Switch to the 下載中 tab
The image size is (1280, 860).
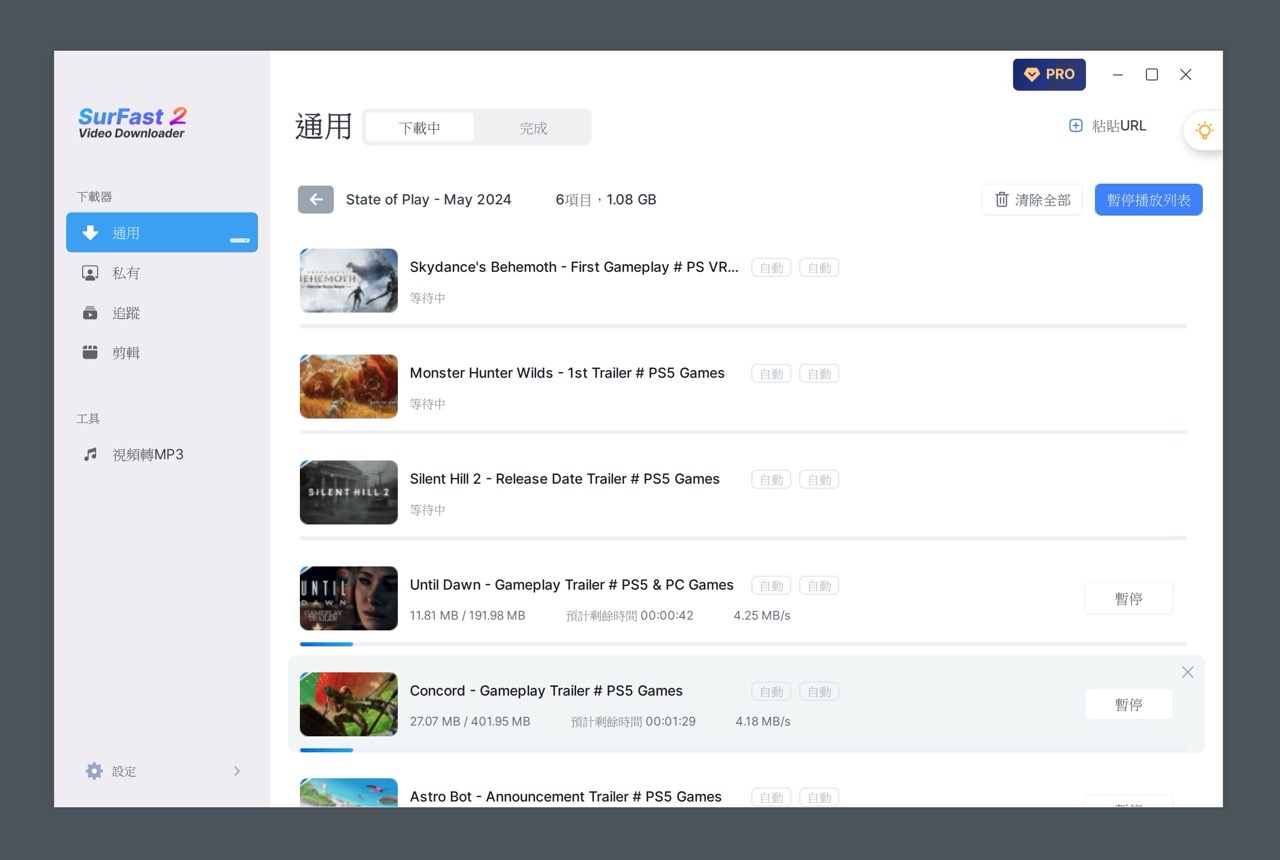point(420,128)
